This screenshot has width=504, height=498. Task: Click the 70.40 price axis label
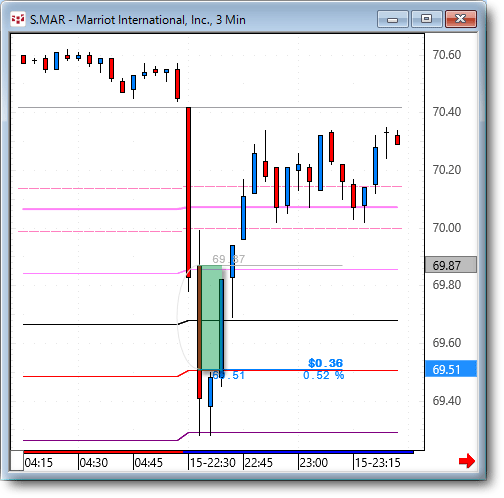[447, 112]
